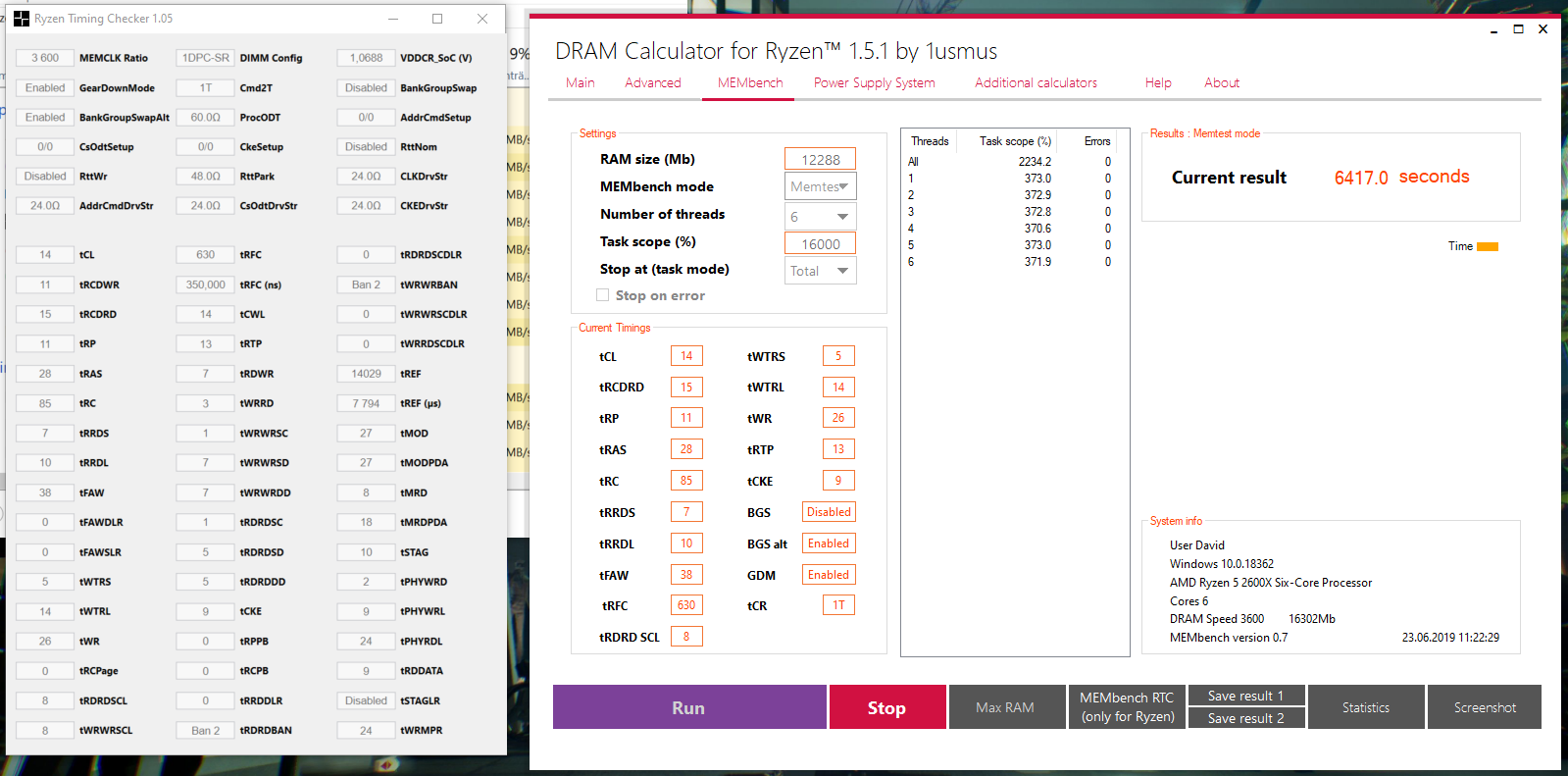1568x776 pixels.
Task: Click the tRFC 630 field in DRAM Calculator
Action: point(686,605)
